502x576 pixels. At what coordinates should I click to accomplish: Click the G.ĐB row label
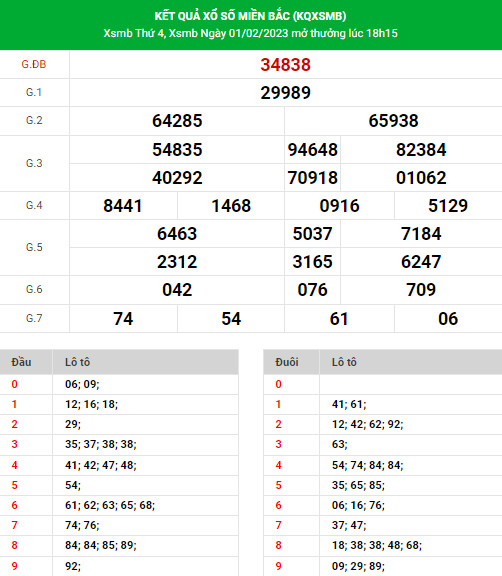[34, 64]
